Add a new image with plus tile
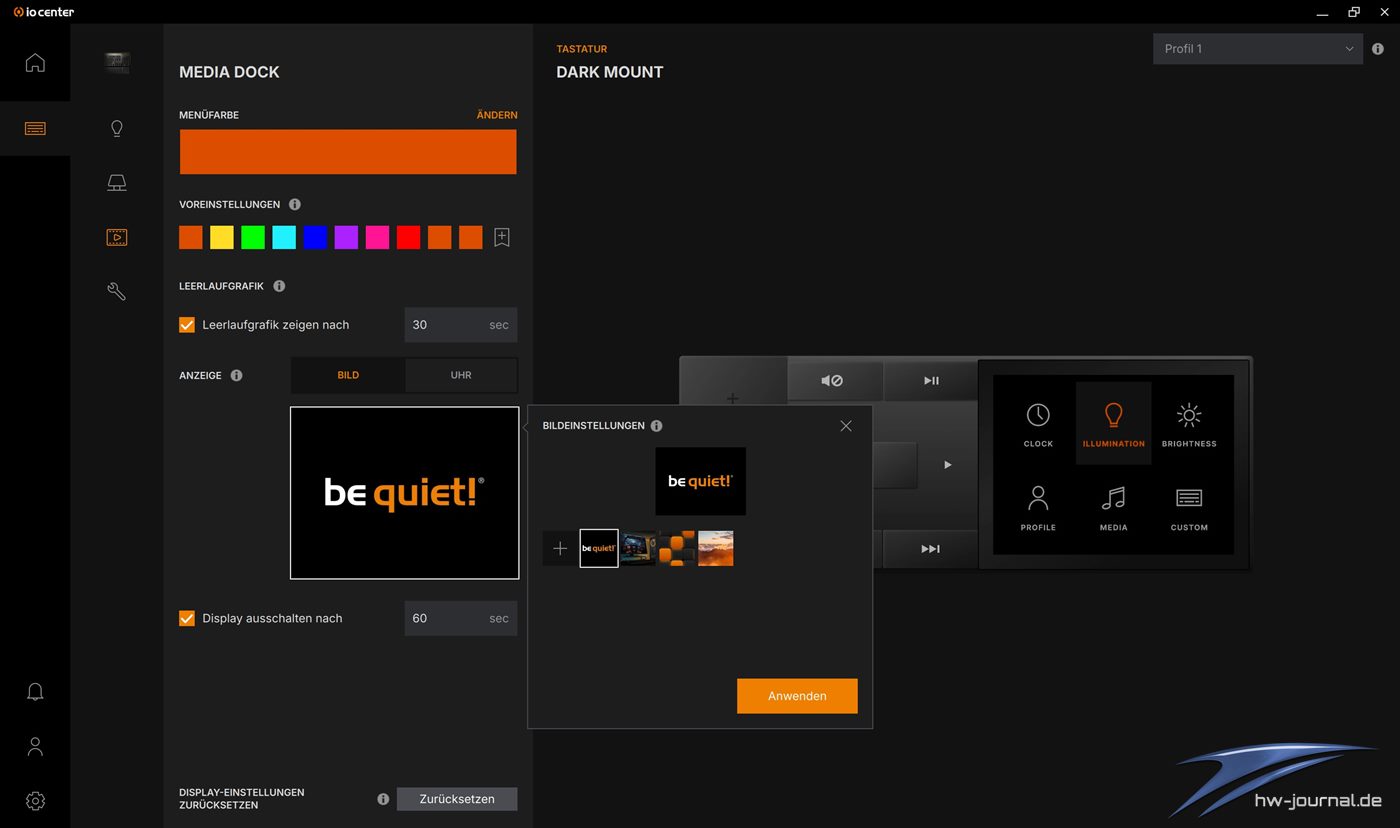 point(560,548)
